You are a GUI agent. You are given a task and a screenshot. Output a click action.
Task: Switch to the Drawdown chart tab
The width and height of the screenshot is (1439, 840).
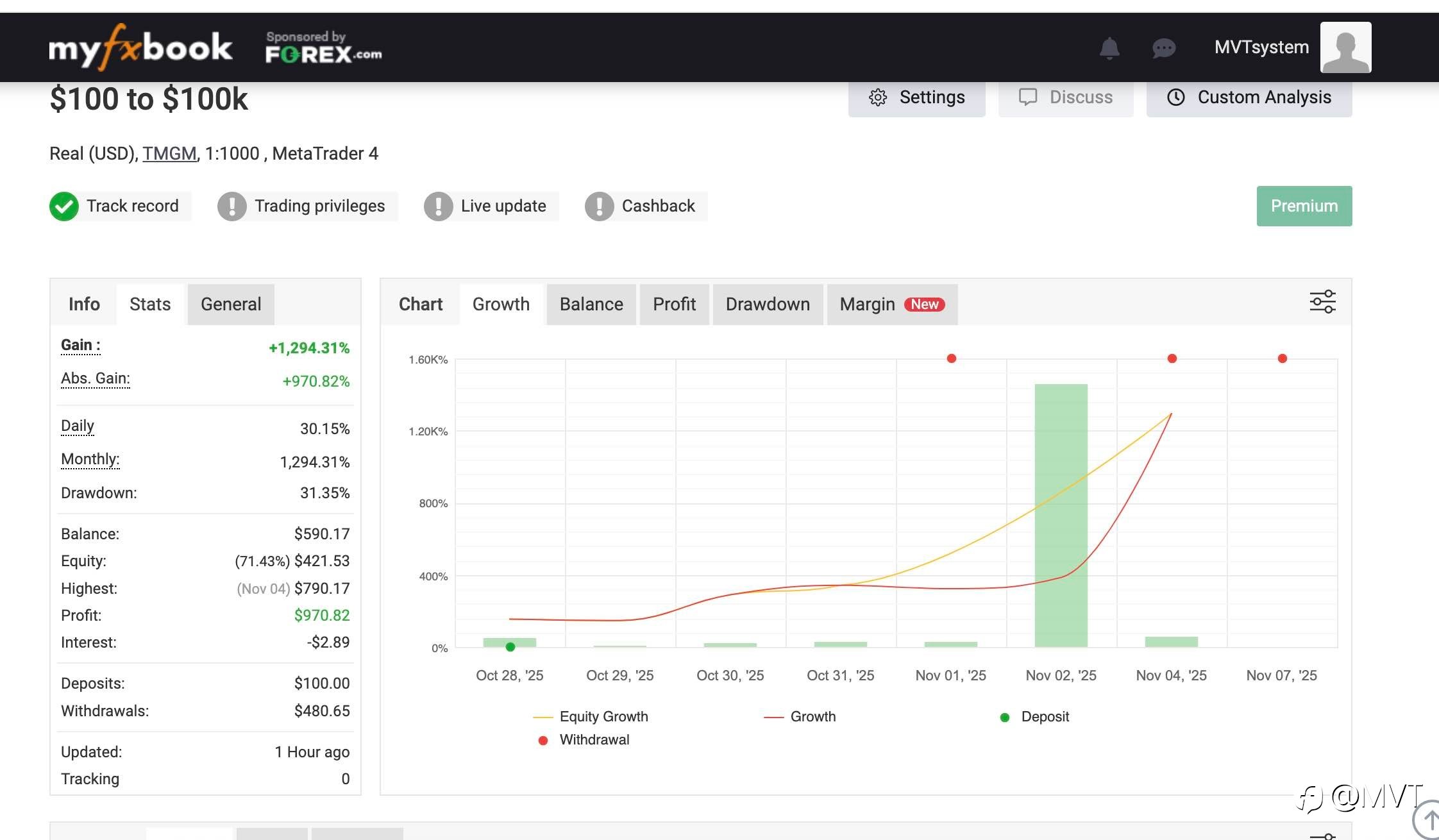pos(768,305)
